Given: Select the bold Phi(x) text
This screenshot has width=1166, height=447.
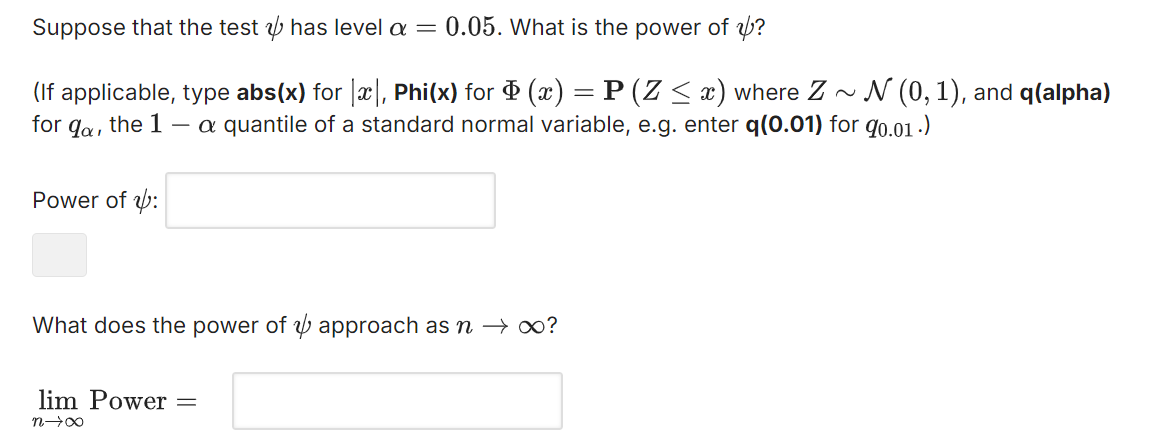Looking at the screenshot, I should [426, 92].
